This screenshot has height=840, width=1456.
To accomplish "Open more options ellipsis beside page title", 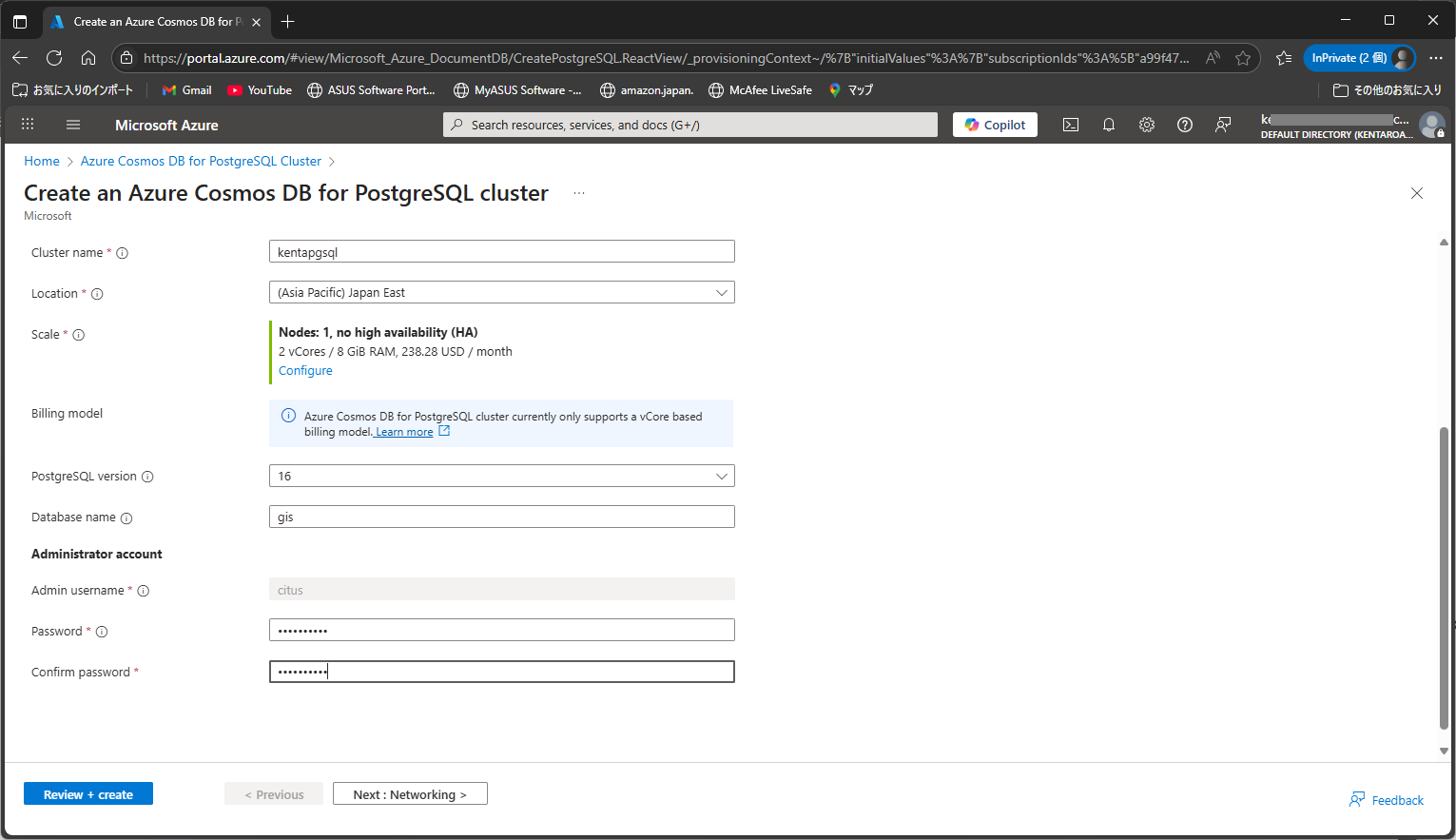I will pyautogui.click(x=579, y=193).
